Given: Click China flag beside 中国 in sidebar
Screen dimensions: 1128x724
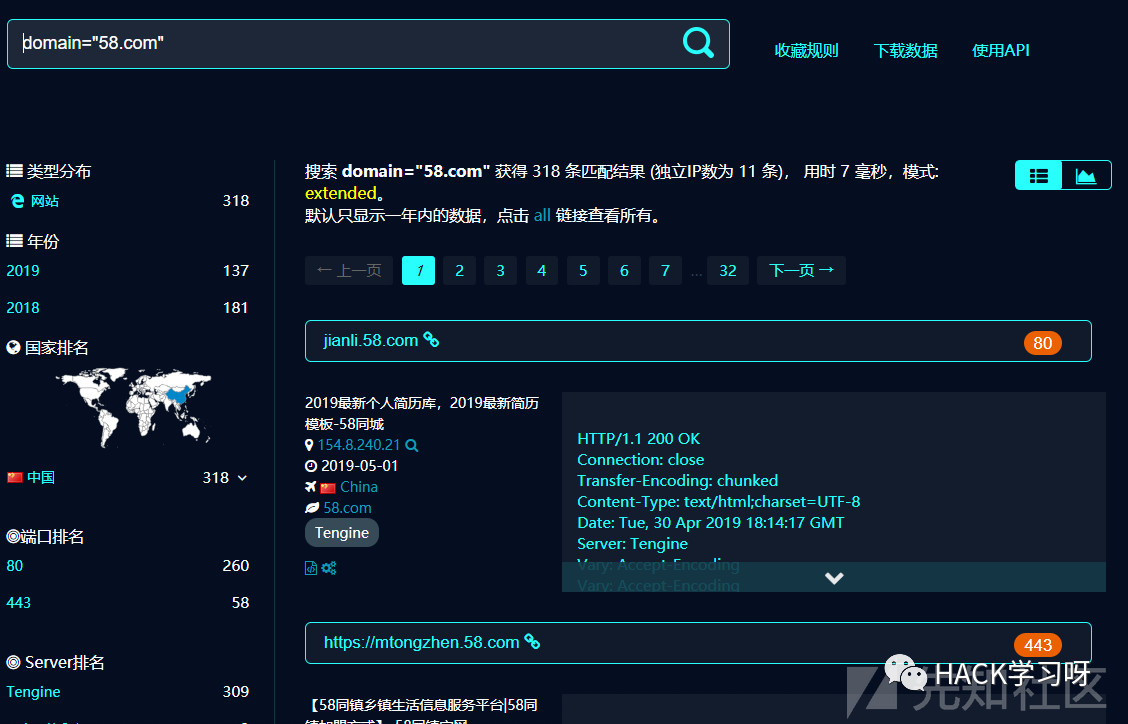Looking at the screenshot, I should 14,477.
